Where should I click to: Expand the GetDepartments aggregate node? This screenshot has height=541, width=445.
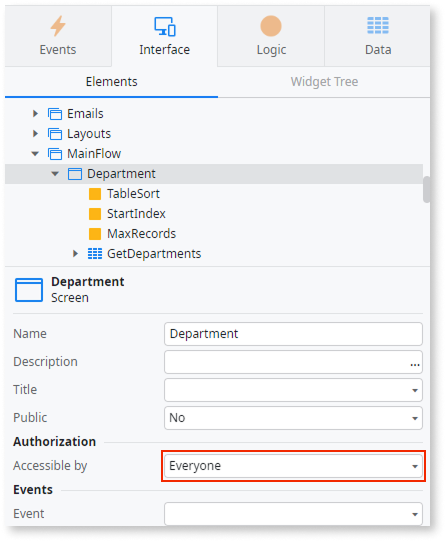(x=76, y=254)
